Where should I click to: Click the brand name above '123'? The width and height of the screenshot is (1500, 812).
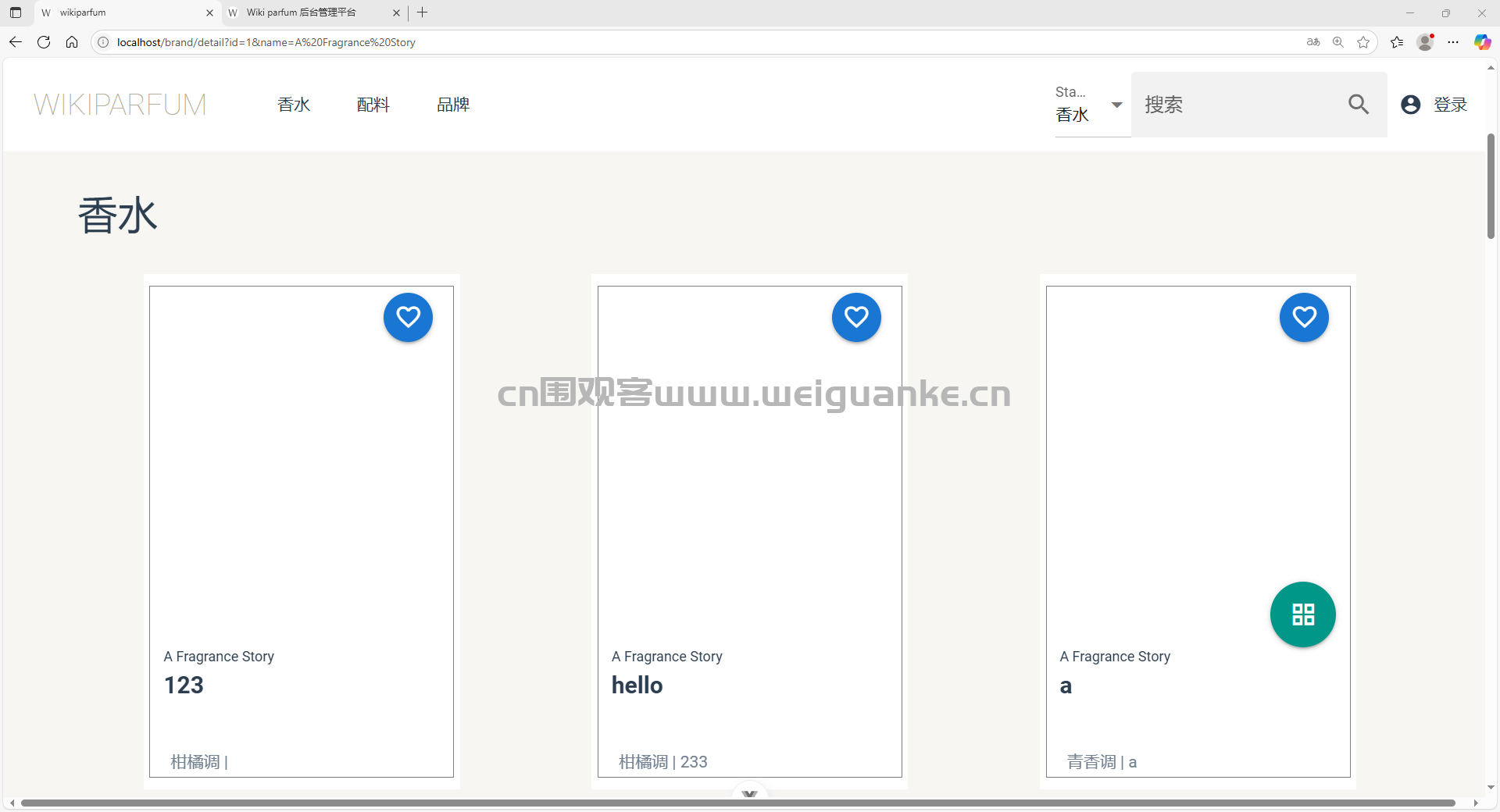[219, 657]
